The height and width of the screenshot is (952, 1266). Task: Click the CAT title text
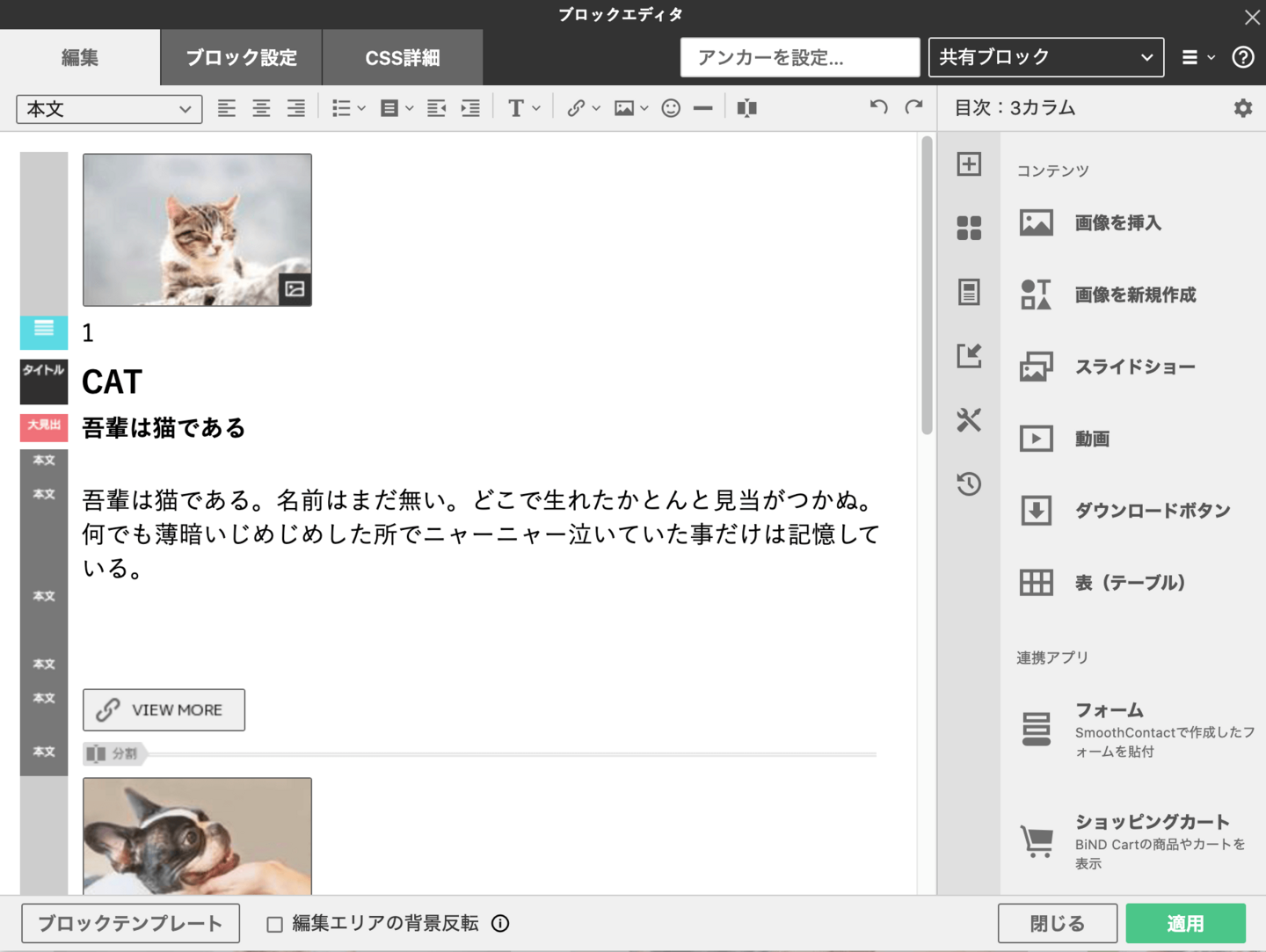[x=112, y=382]
